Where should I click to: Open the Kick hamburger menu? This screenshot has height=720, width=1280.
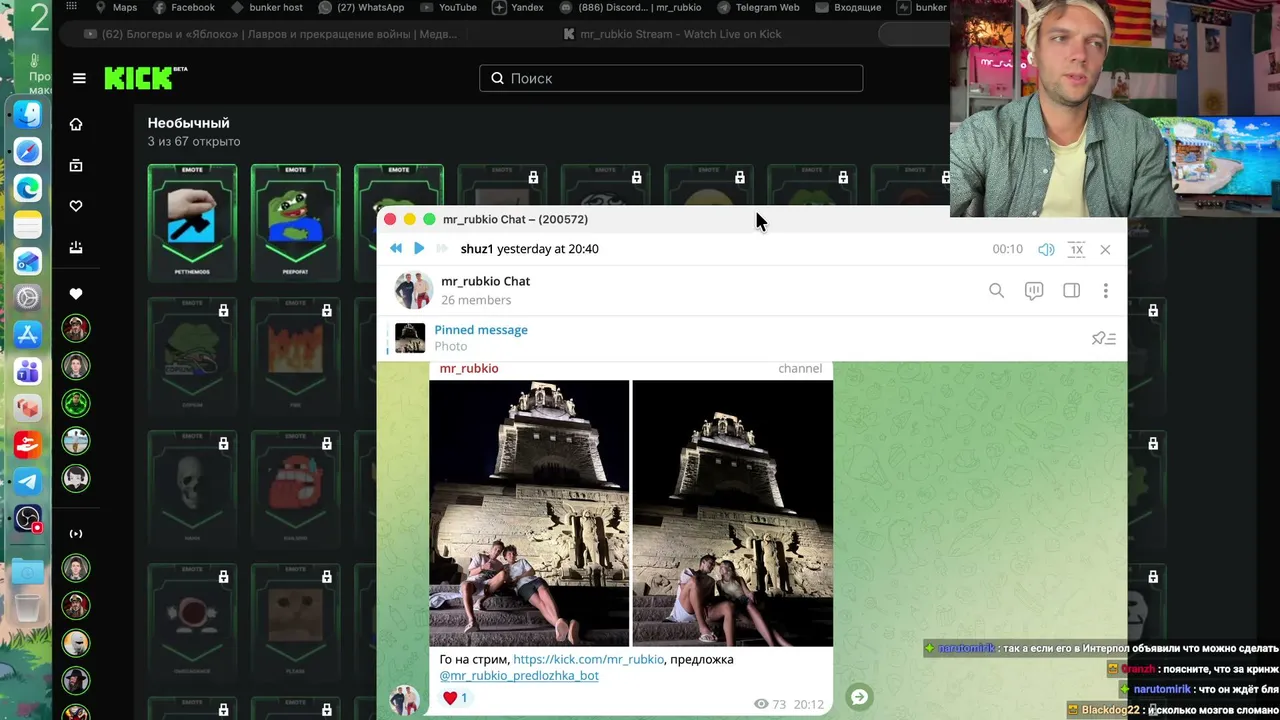(x=79, y=78)
